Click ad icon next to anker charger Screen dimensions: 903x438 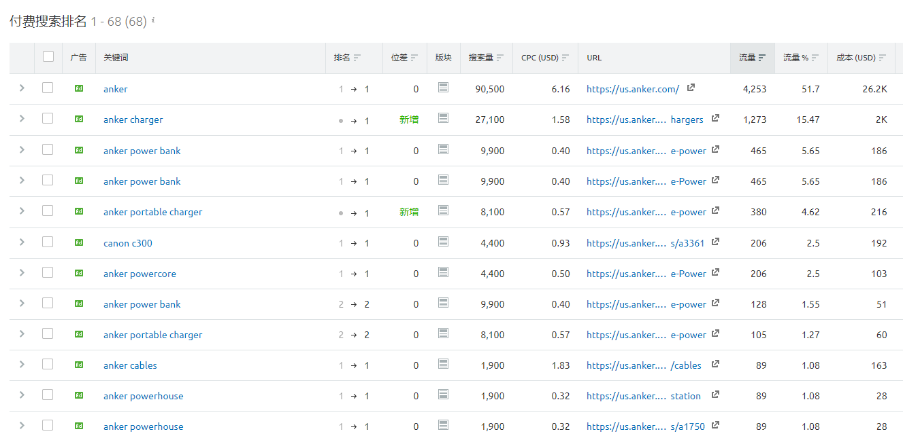point(79,120)
